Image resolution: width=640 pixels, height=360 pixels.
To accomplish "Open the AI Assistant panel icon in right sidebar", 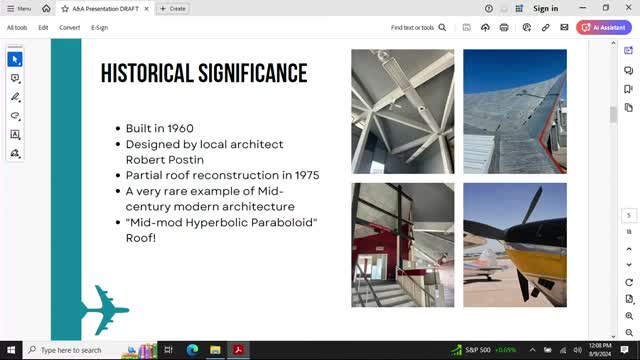I will 629,51.
